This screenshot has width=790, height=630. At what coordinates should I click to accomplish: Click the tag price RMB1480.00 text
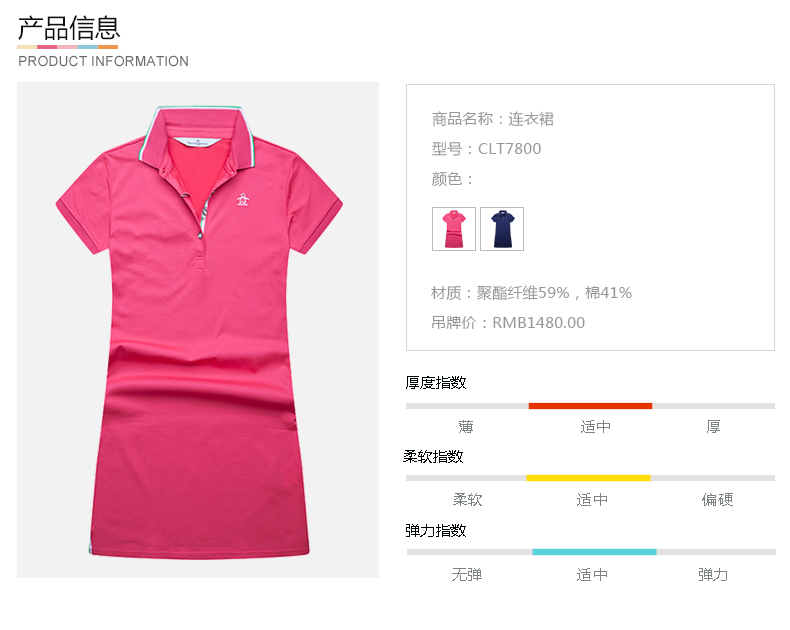539,323
